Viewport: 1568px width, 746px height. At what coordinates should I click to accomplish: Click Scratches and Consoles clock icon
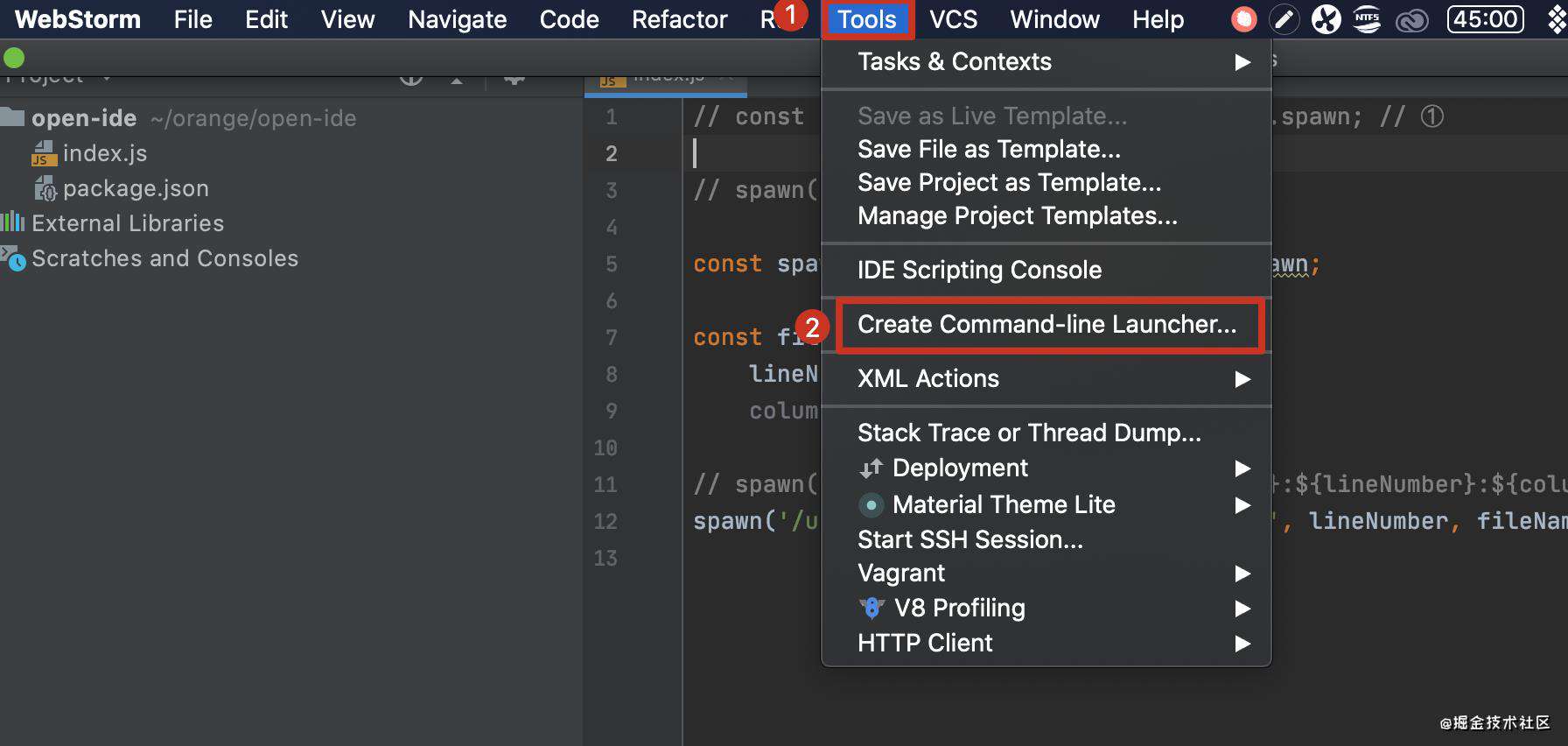click(13, 258)
